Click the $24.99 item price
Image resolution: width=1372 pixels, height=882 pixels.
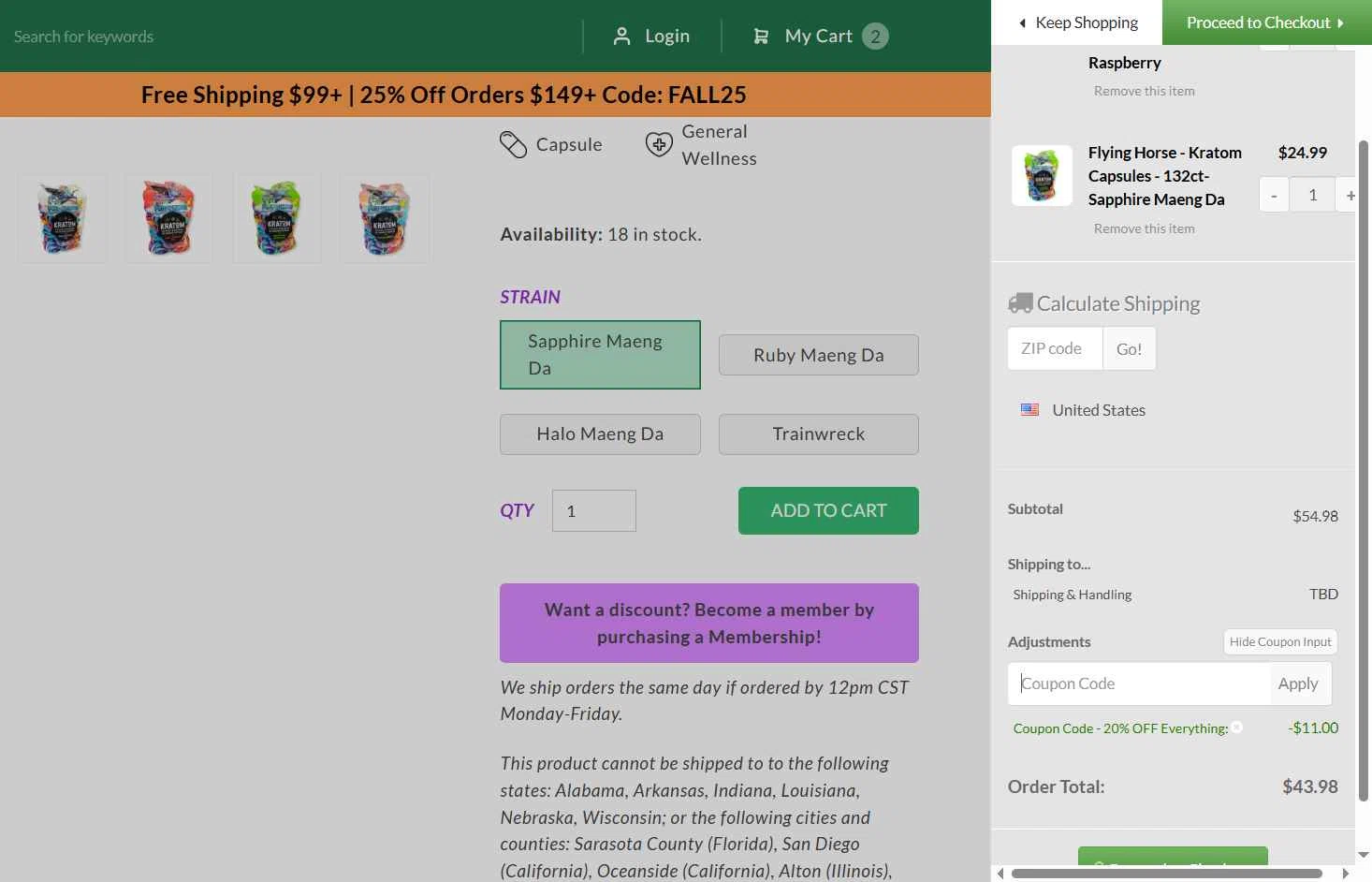pyautogui.click(x=1303, y=153)
